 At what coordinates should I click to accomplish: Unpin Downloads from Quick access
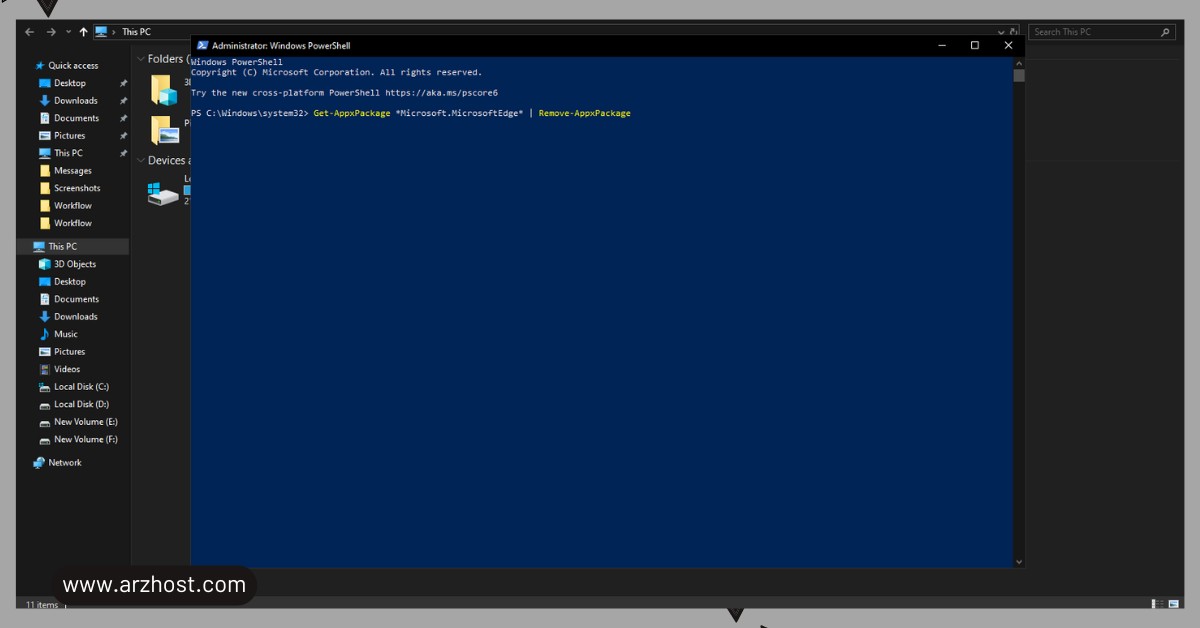tap(121, 100)
